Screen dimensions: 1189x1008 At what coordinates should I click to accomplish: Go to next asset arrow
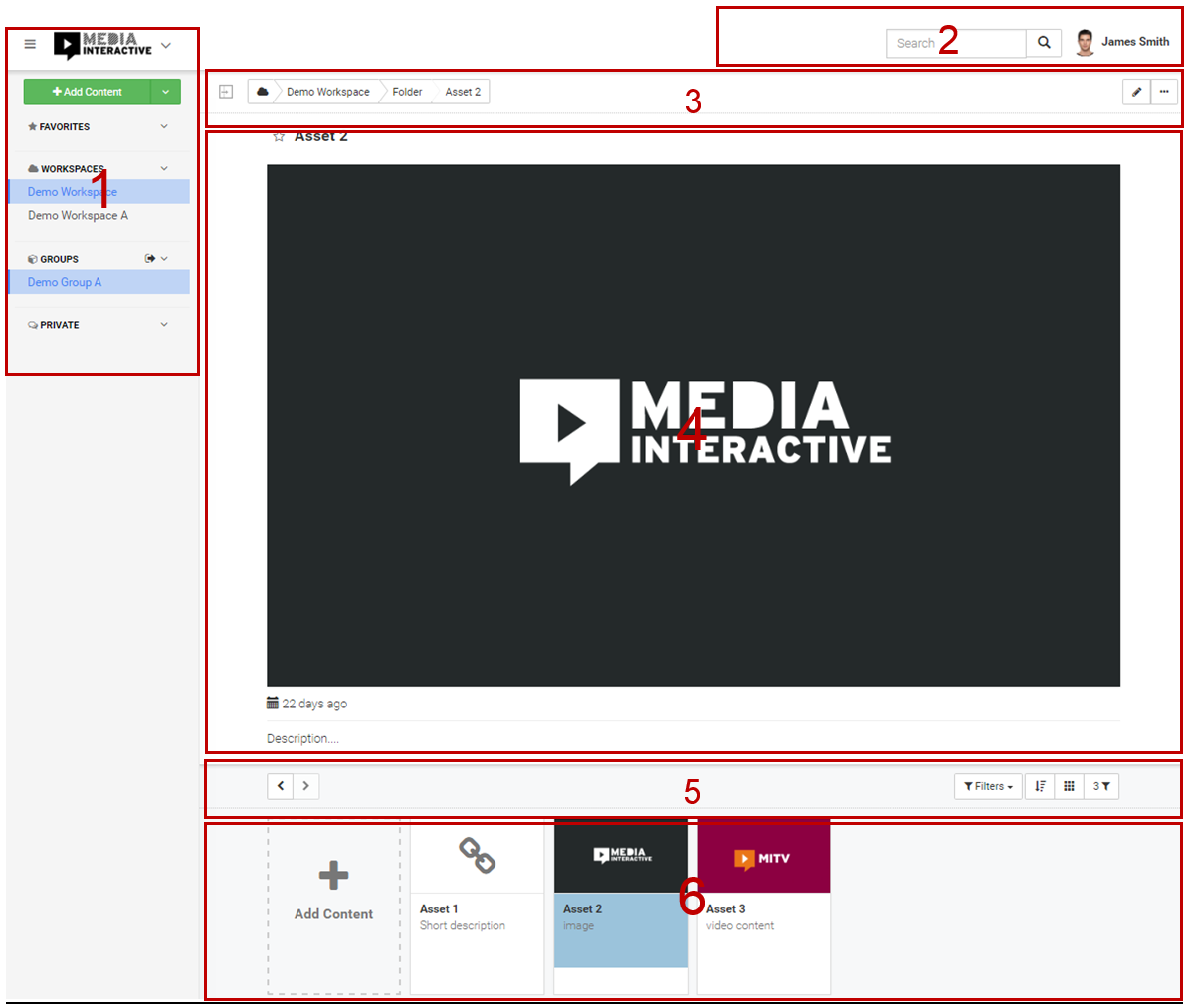pos(306,786)
